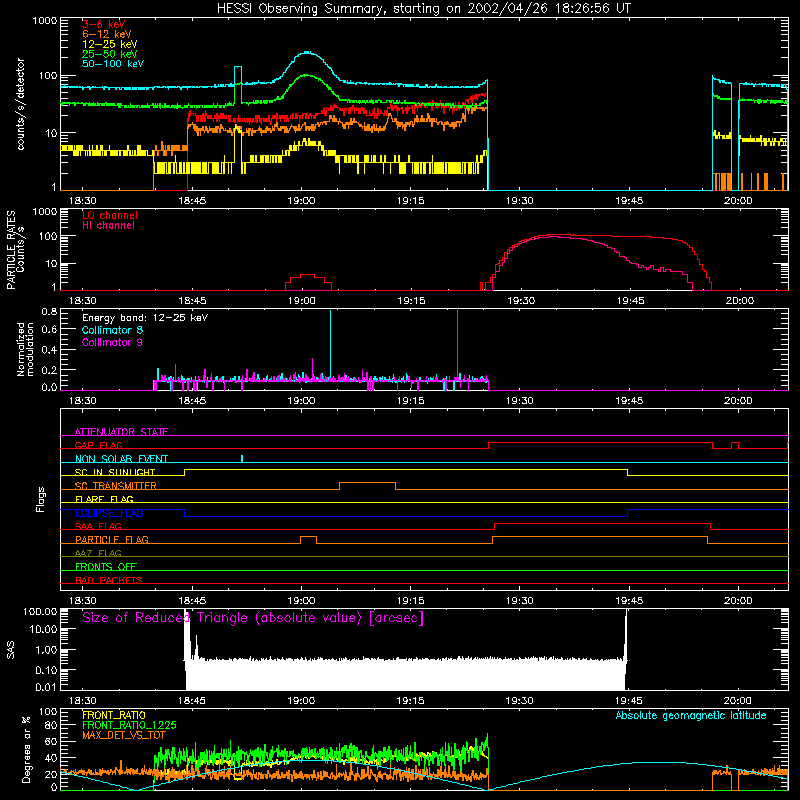Click the Normalized modulation axis label

pos(26,349)
